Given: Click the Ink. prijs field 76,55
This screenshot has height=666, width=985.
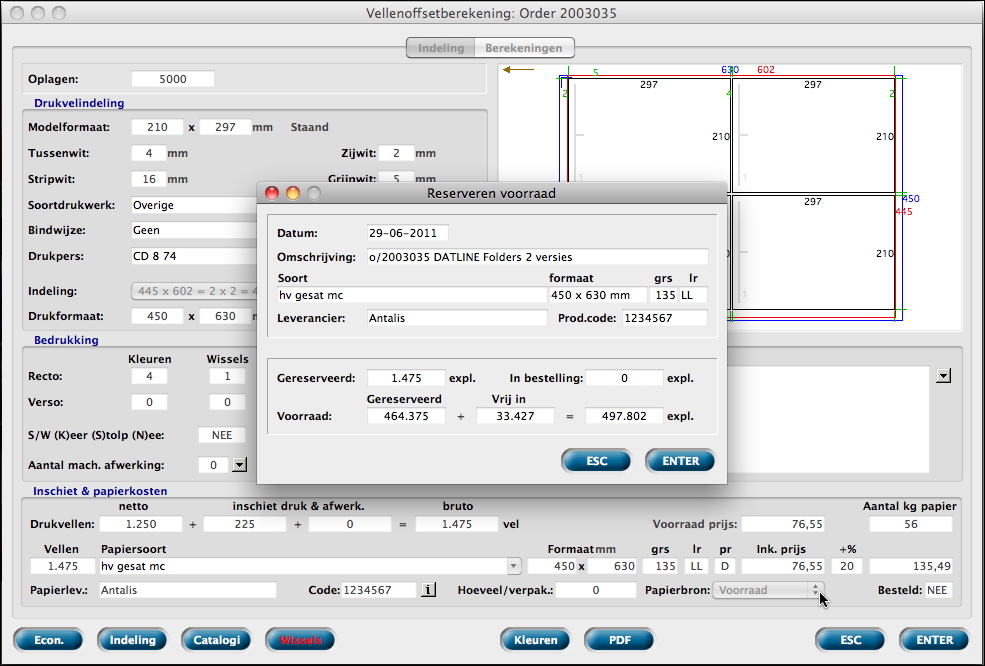Looking at the screenshot, I should 785,566.
